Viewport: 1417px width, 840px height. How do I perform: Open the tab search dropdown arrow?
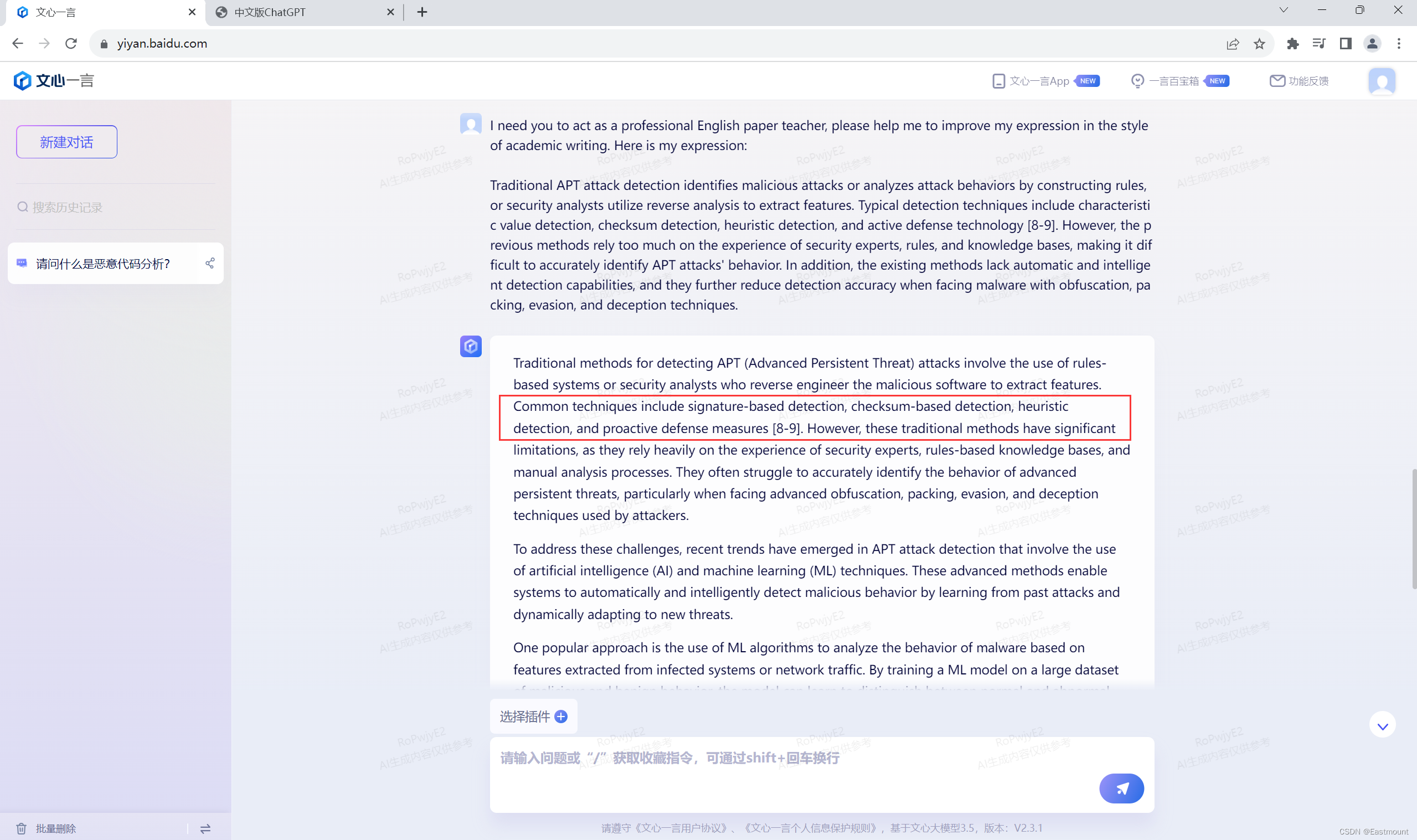[1284, 10]
